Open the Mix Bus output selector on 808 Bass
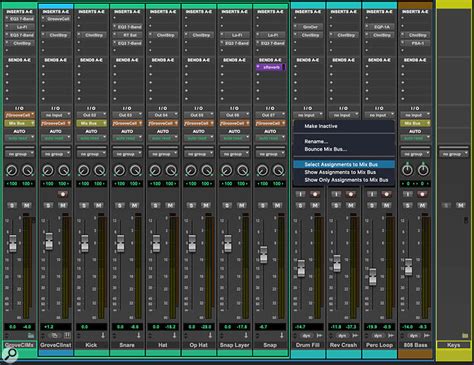Image resolution: width=474 pixels, height=365 pixels. tap(415, 123)
